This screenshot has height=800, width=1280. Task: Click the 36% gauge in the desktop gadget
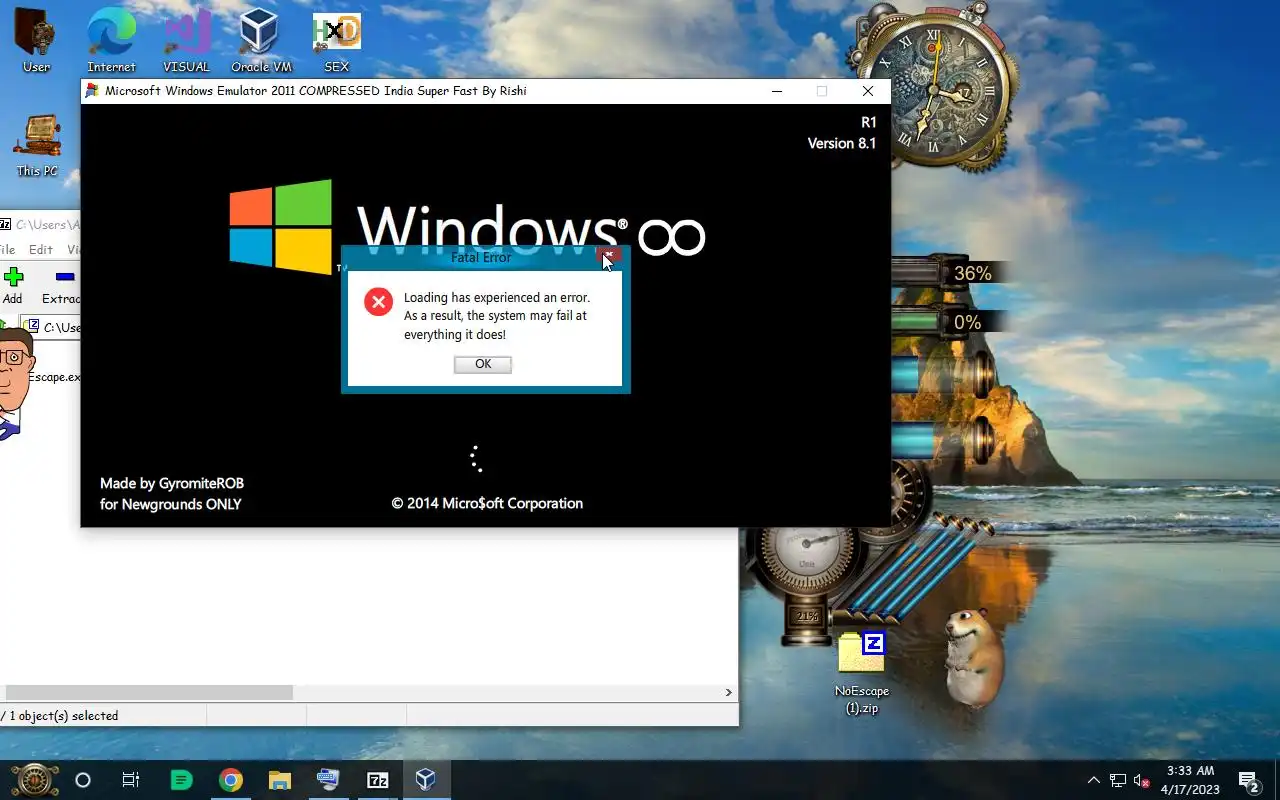click(950, 273)
